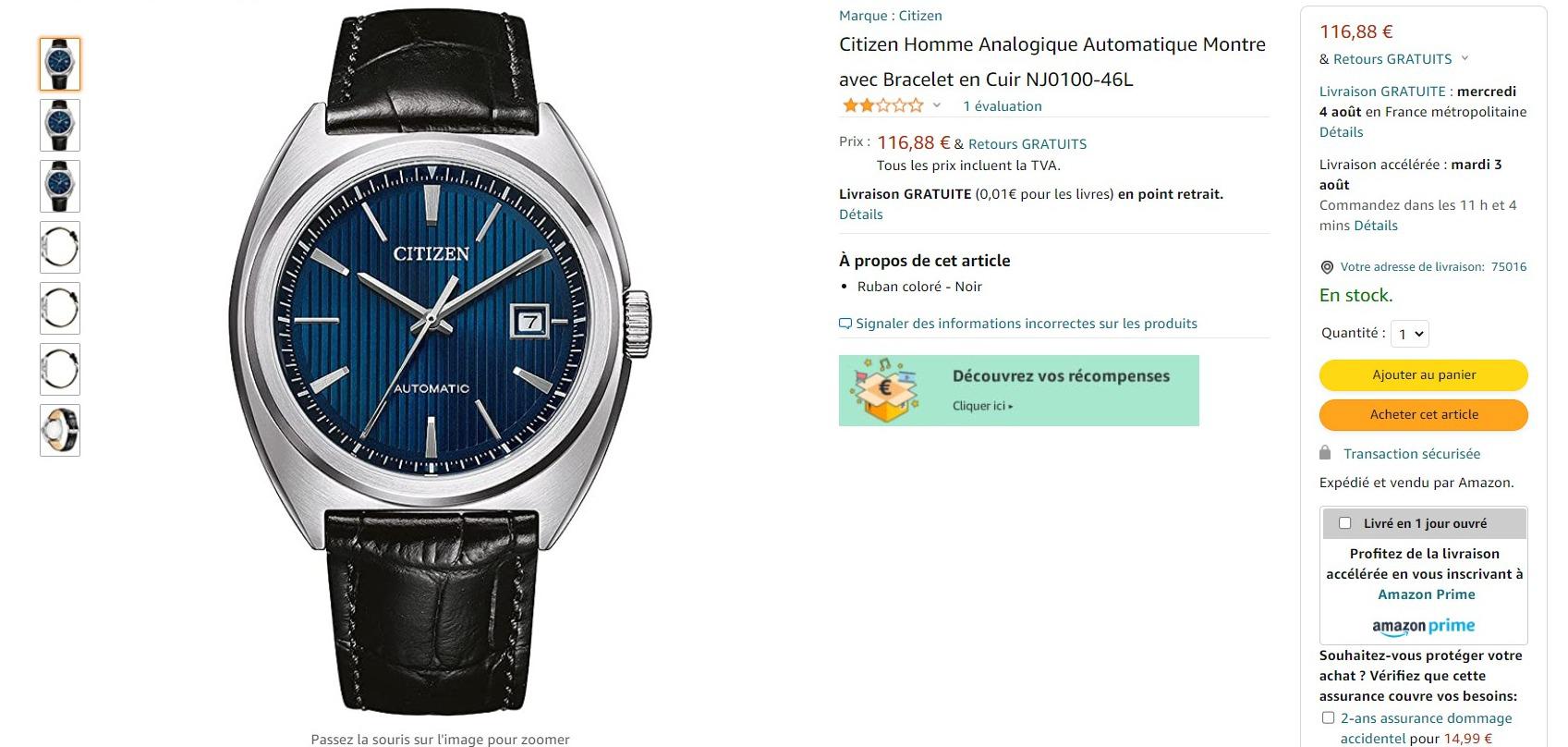
Task: Click the speech bubble report icon
Action: (x=845, y=324)
